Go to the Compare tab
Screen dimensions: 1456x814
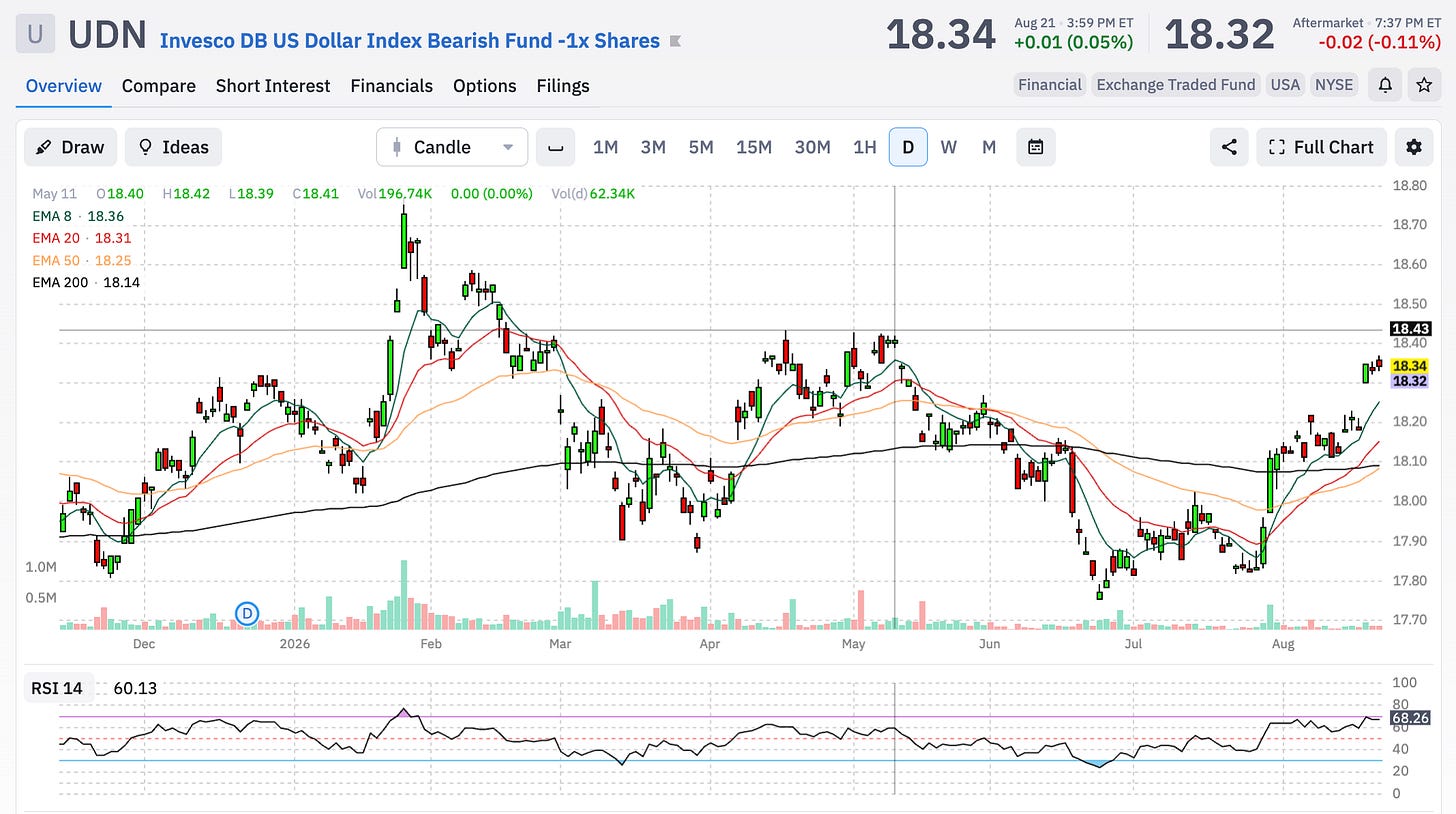[x=159, y=86]
